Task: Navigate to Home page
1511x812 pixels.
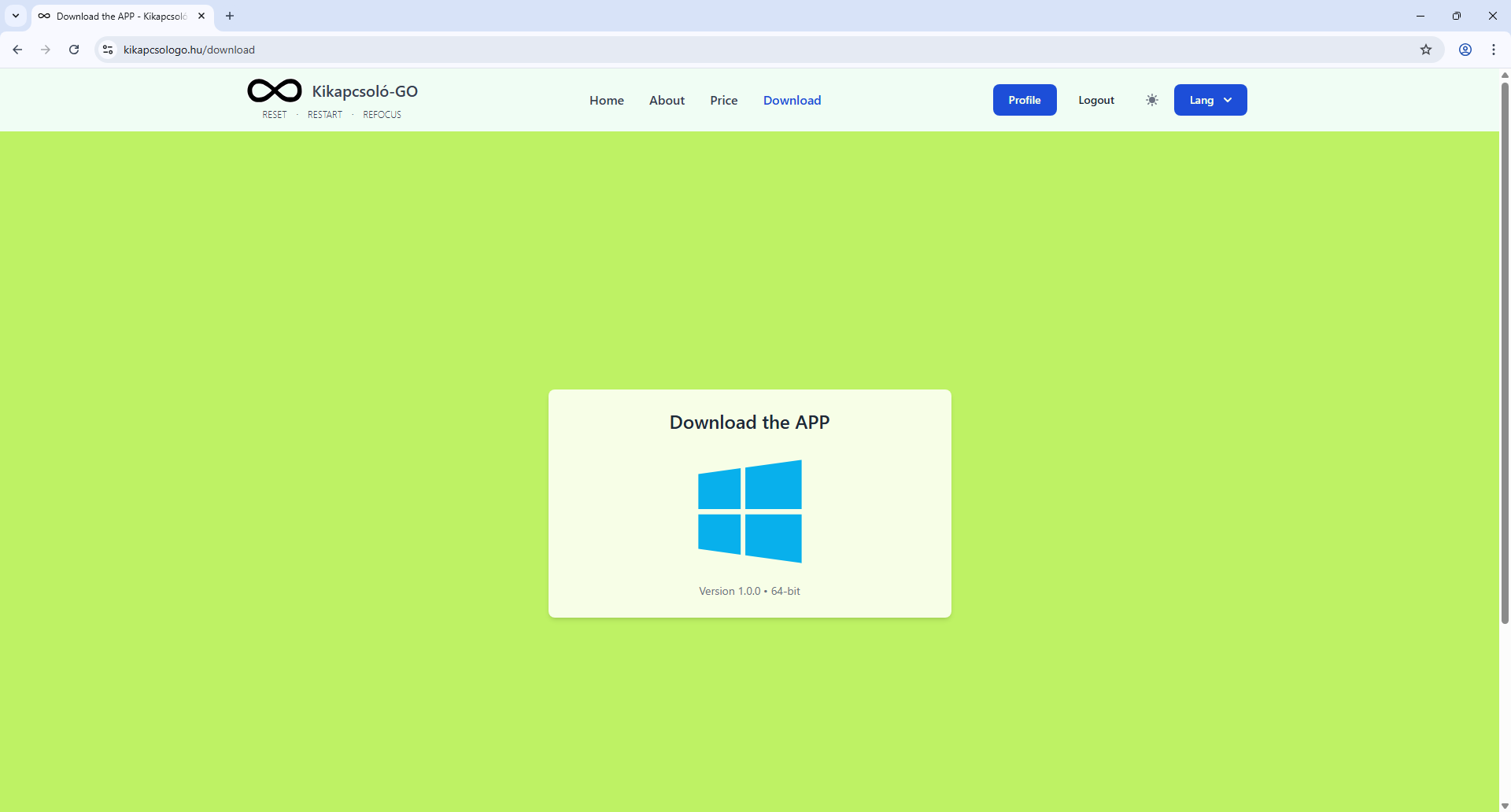Action: (606, 100)
